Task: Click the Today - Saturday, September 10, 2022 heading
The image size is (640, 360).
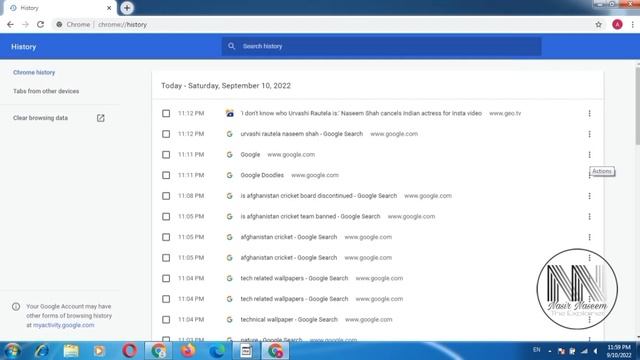Action: coord(226,86)
